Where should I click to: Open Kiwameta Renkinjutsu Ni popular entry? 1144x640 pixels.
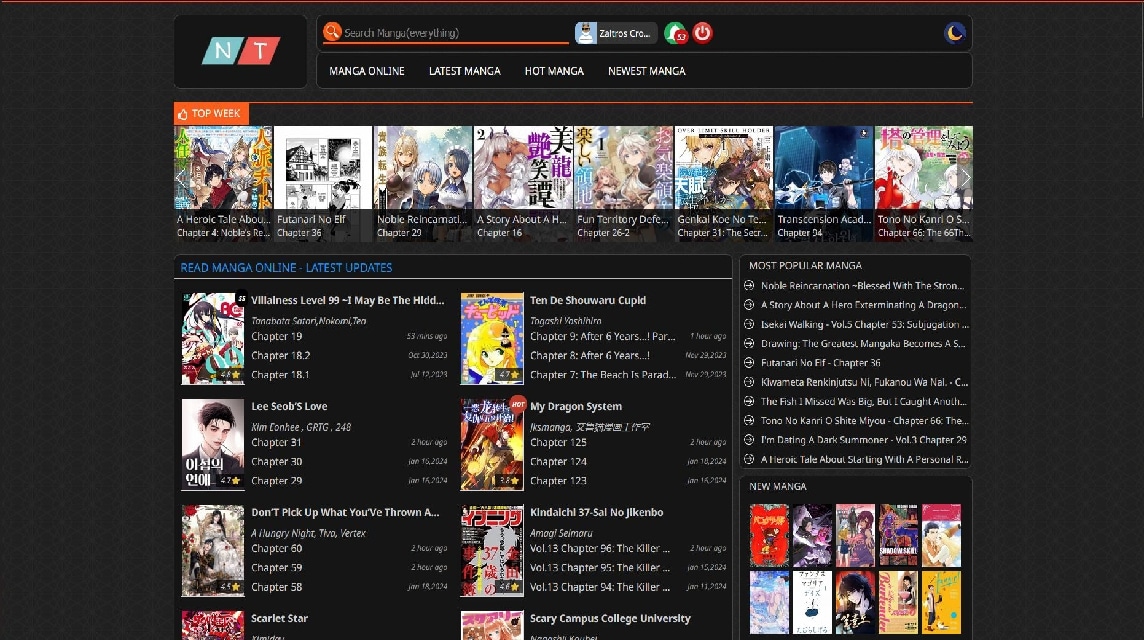tap(865, 382)
